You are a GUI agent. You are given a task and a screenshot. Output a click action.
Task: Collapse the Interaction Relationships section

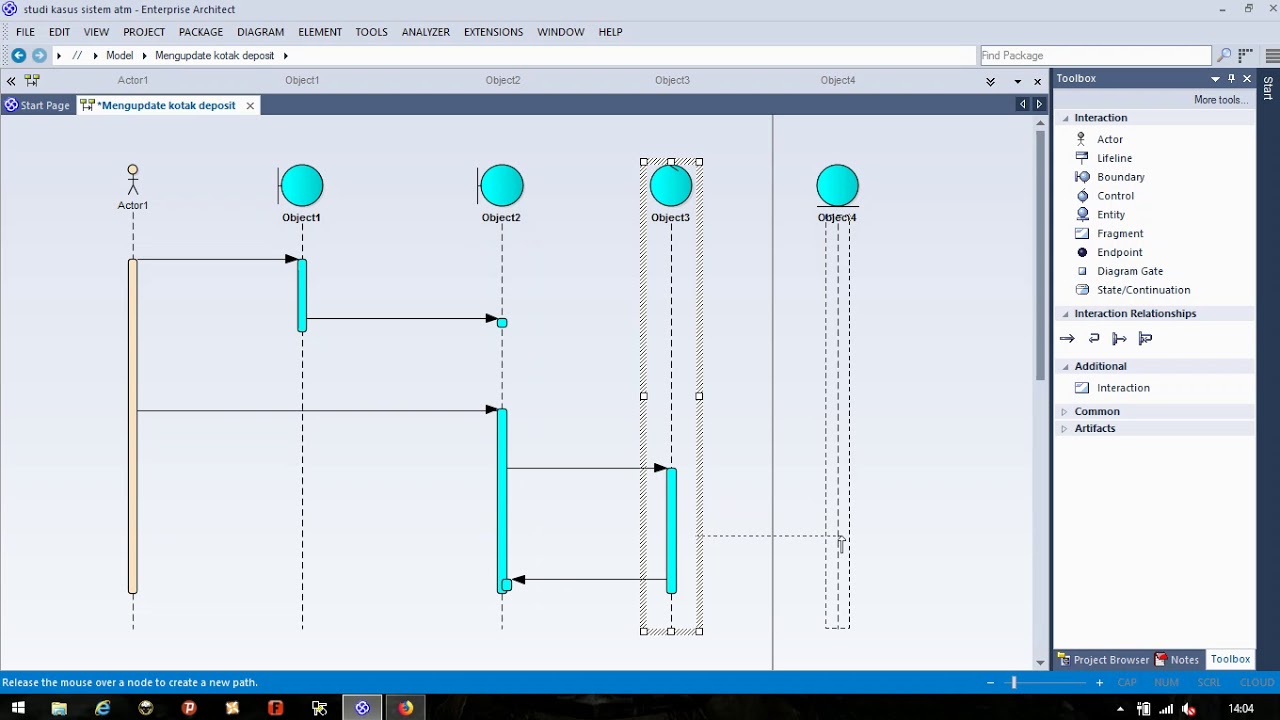[x=1065, y=314]
